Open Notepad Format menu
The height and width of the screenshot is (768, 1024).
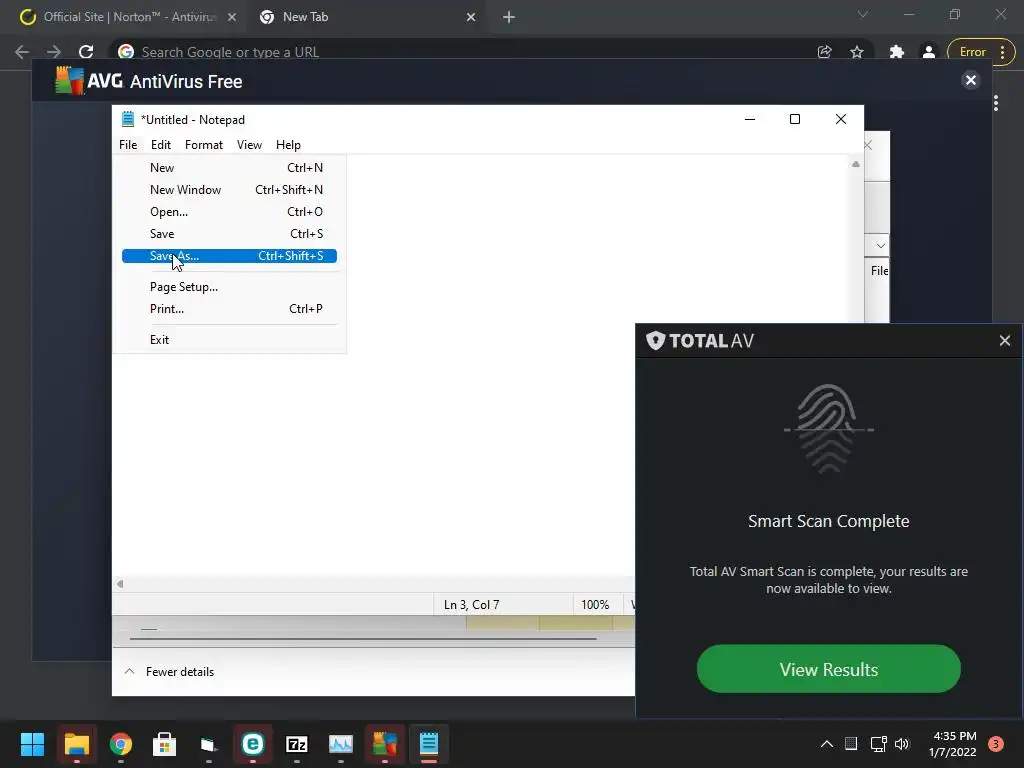pyautogui.click(x=204, y=145)
